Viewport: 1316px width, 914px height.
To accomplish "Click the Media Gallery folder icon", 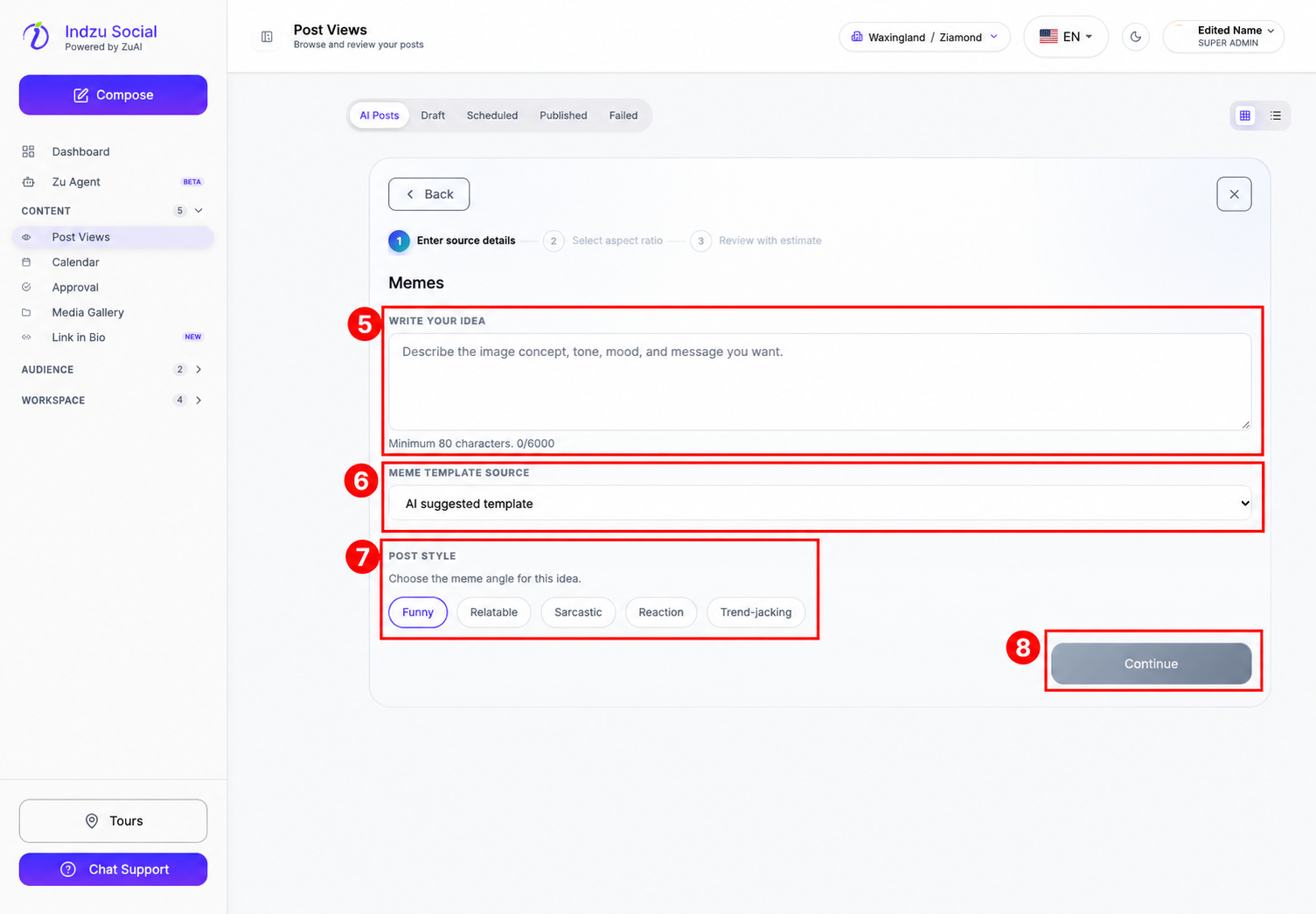I will (x=26, y=312).
